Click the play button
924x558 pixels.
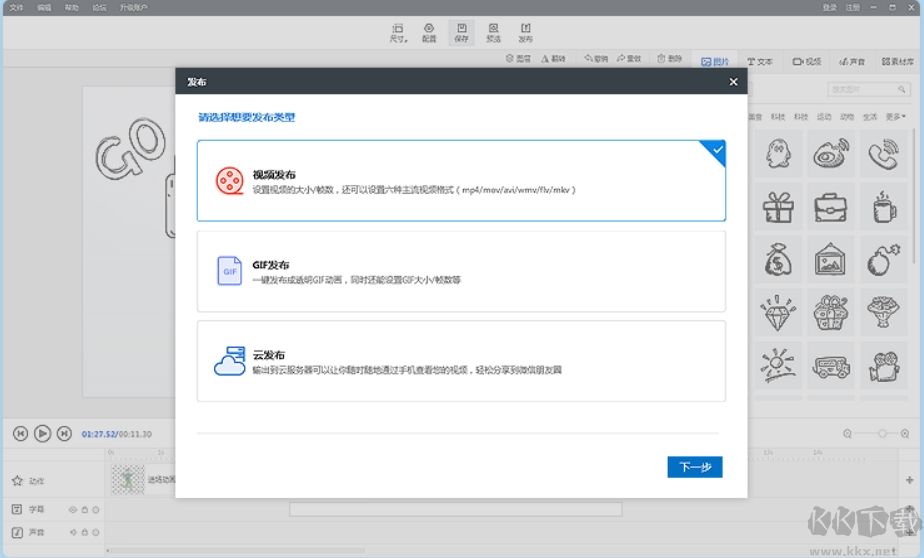[x=42, y=434]
